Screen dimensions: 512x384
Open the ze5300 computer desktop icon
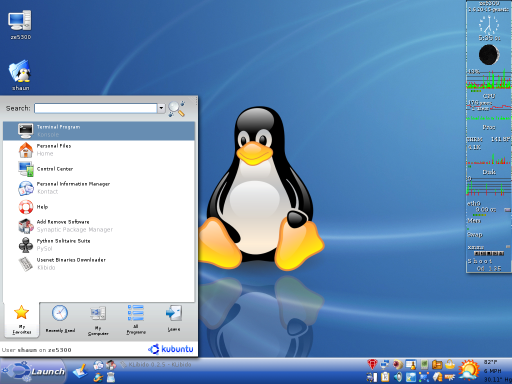[20, 25]
